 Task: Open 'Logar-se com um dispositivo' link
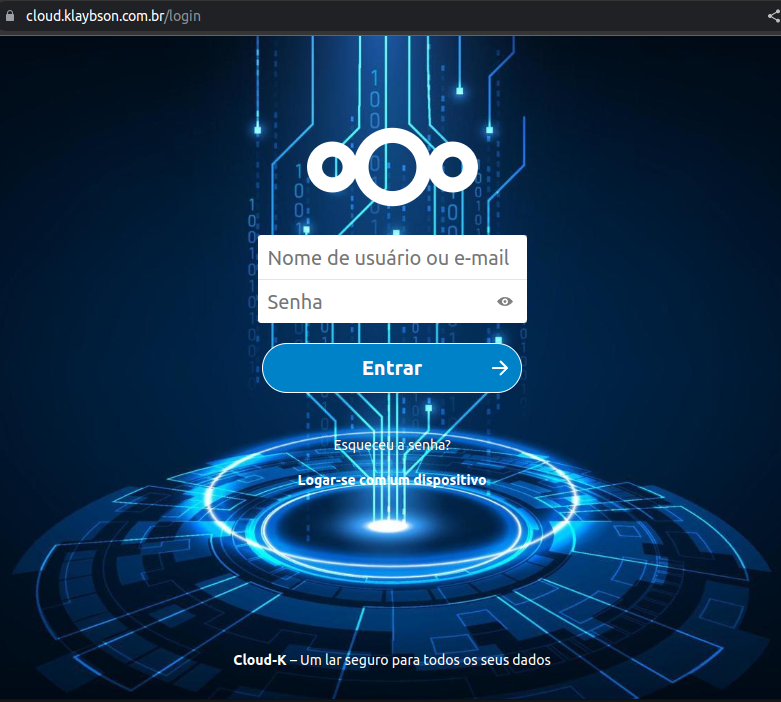pos(392,480)
